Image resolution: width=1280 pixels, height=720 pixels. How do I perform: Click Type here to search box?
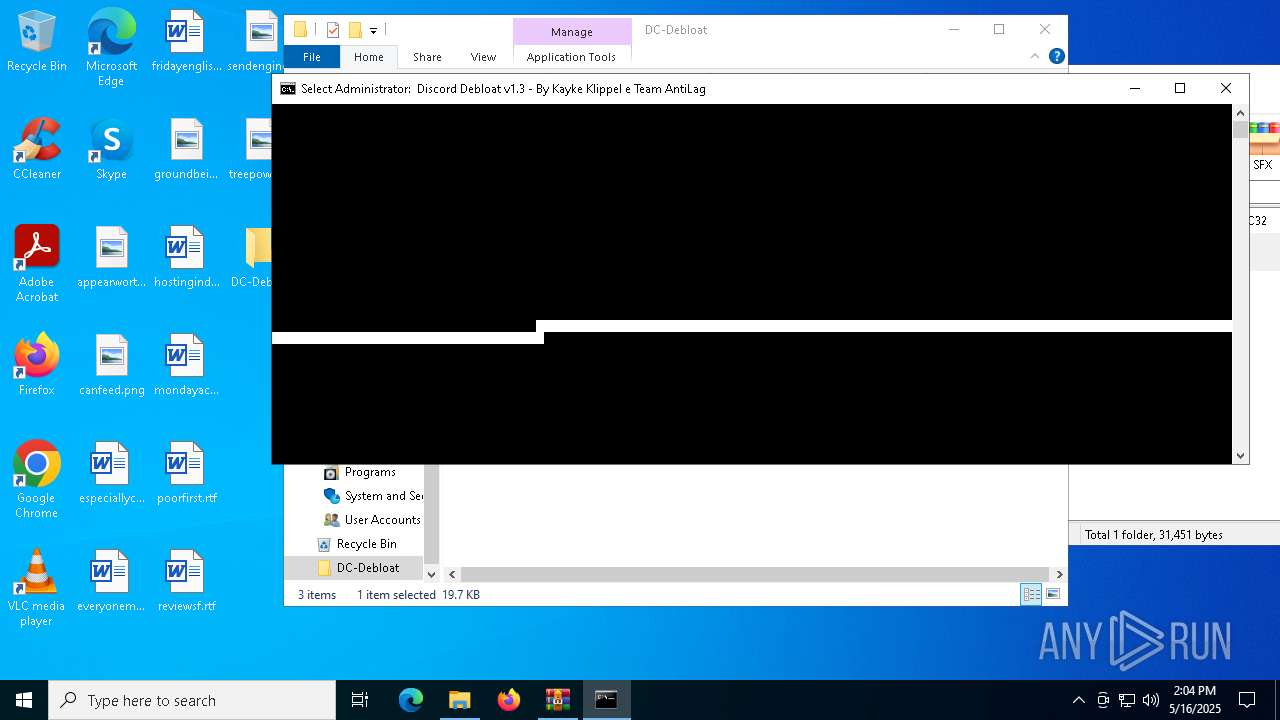pos(192,700)
